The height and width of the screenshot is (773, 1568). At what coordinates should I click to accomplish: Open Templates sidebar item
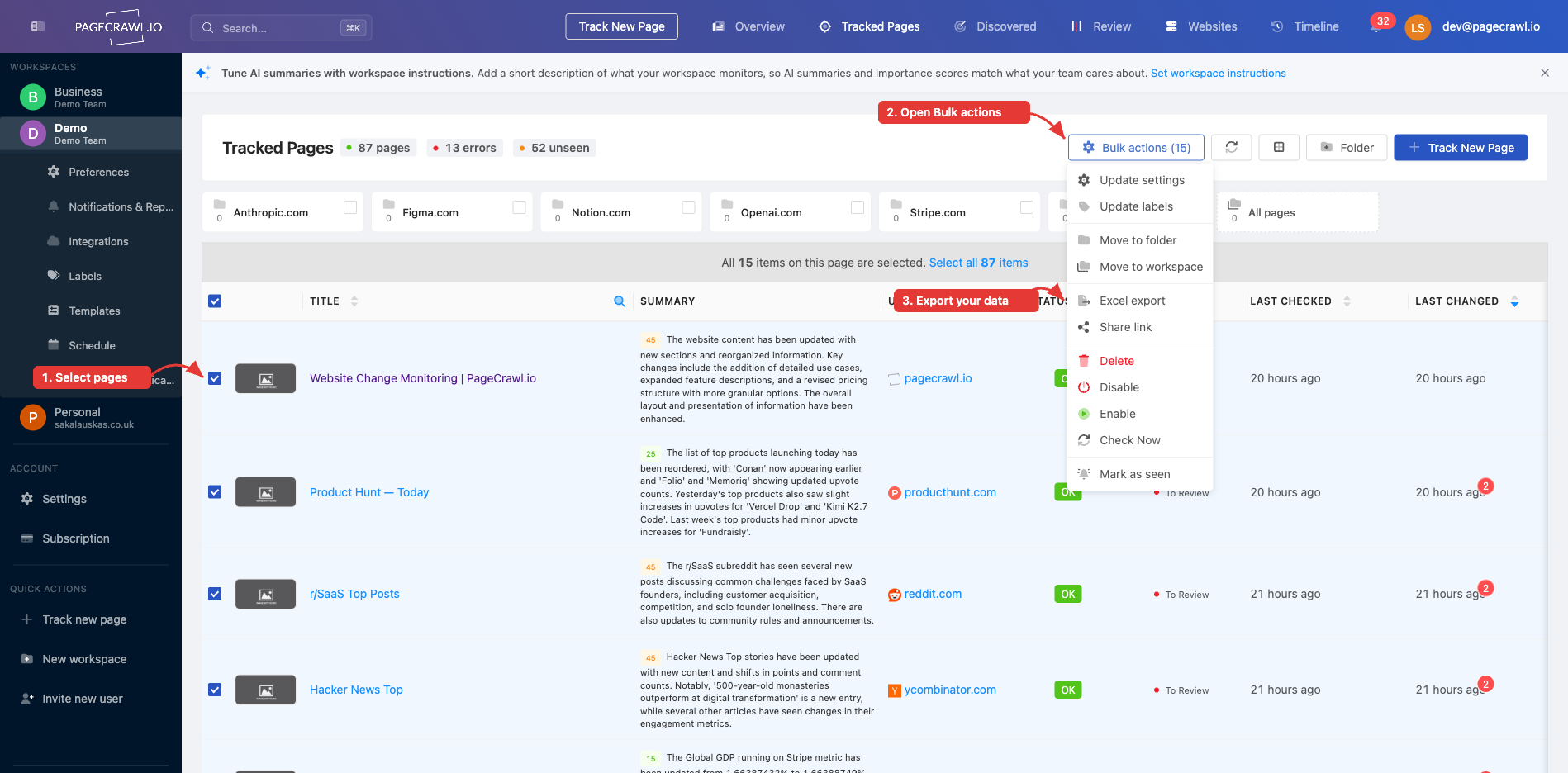click(94, 311)
